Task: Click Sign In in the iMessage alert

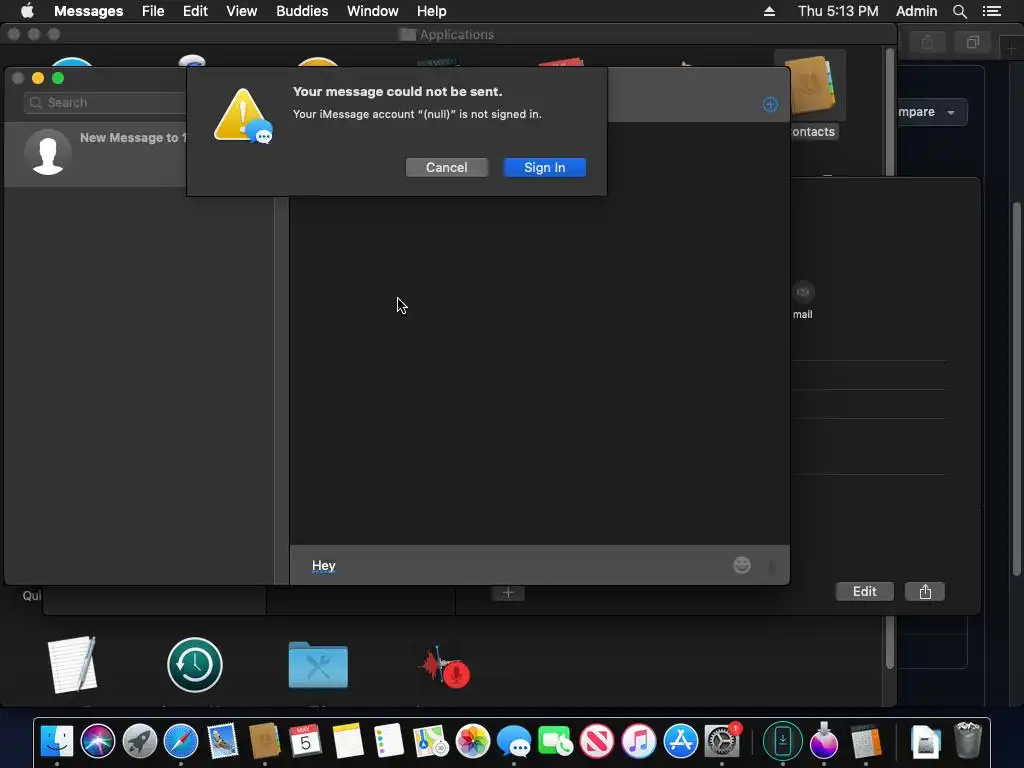Action: coord(545,167)
